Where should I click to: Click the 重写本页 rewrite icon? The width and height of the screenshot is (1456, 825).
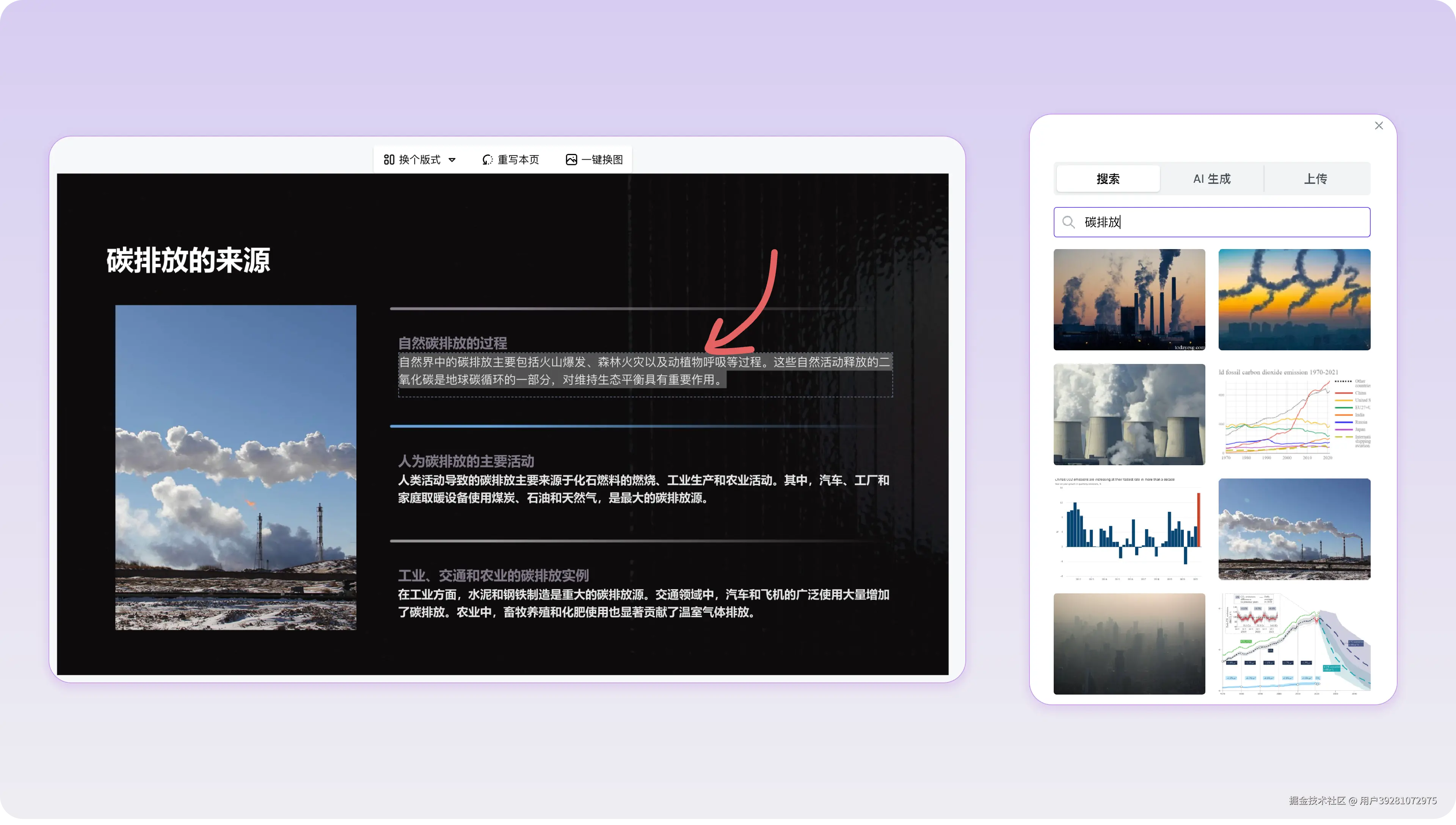pos(487,160)
